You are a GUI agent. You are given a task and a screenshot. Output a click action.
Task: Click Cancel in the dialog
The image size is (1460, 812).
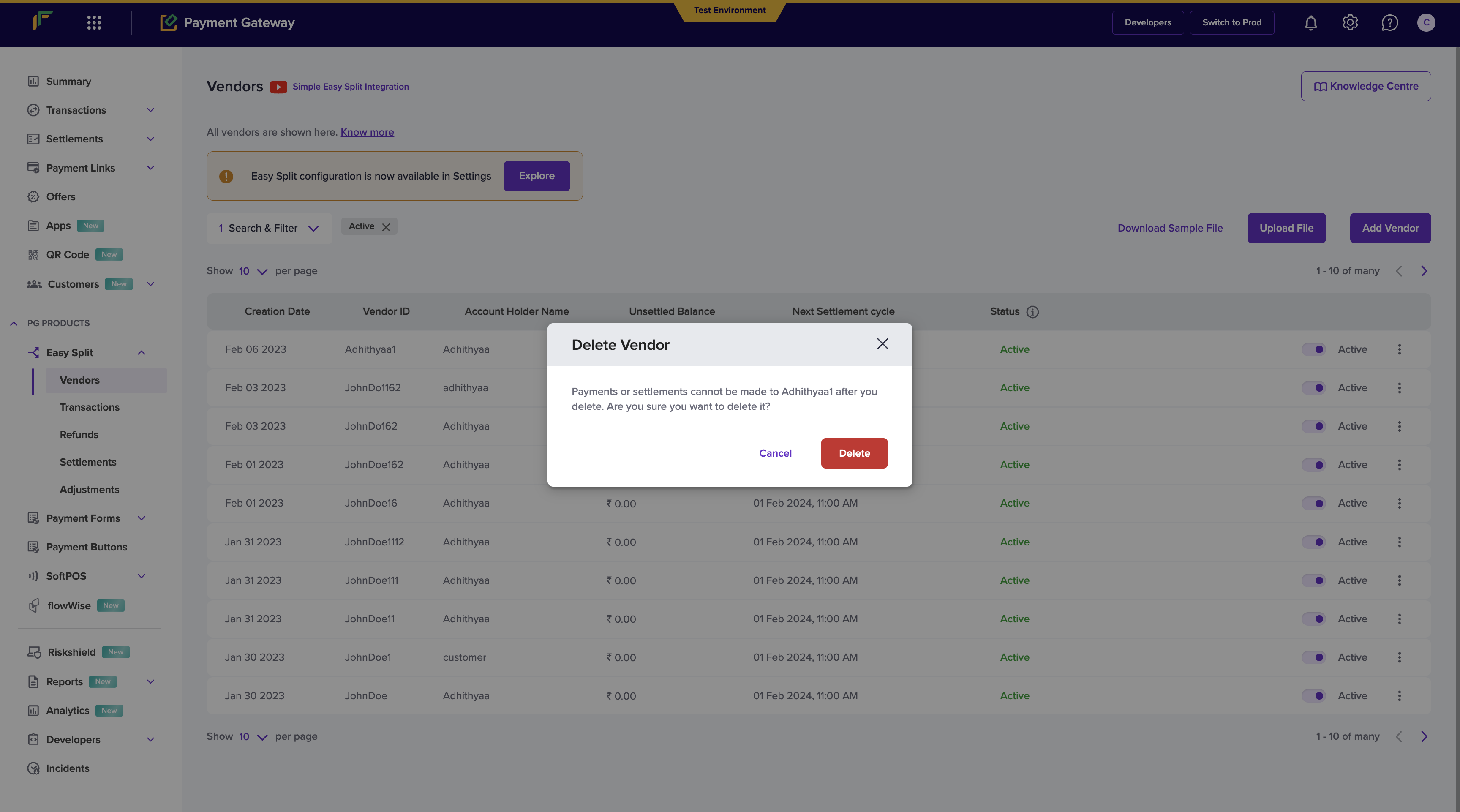click(x=775, y=453)
